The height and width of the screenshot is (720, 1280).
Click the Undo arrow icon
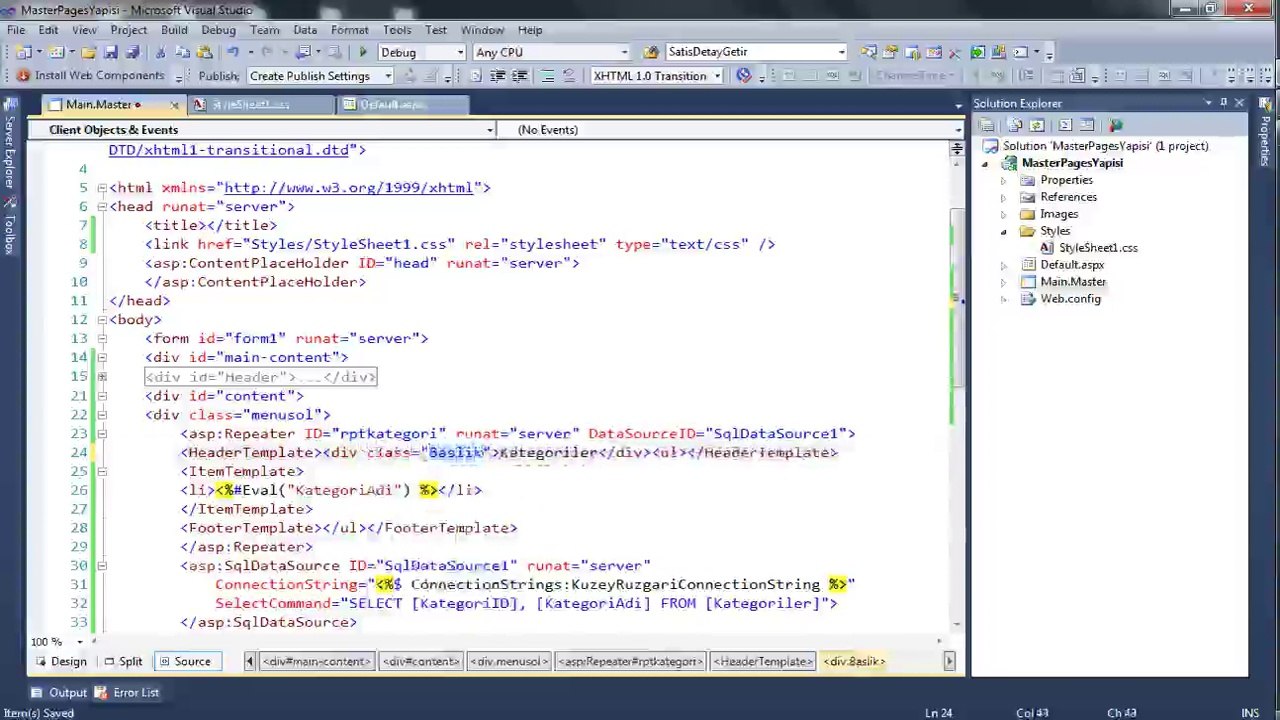point(232,52)
